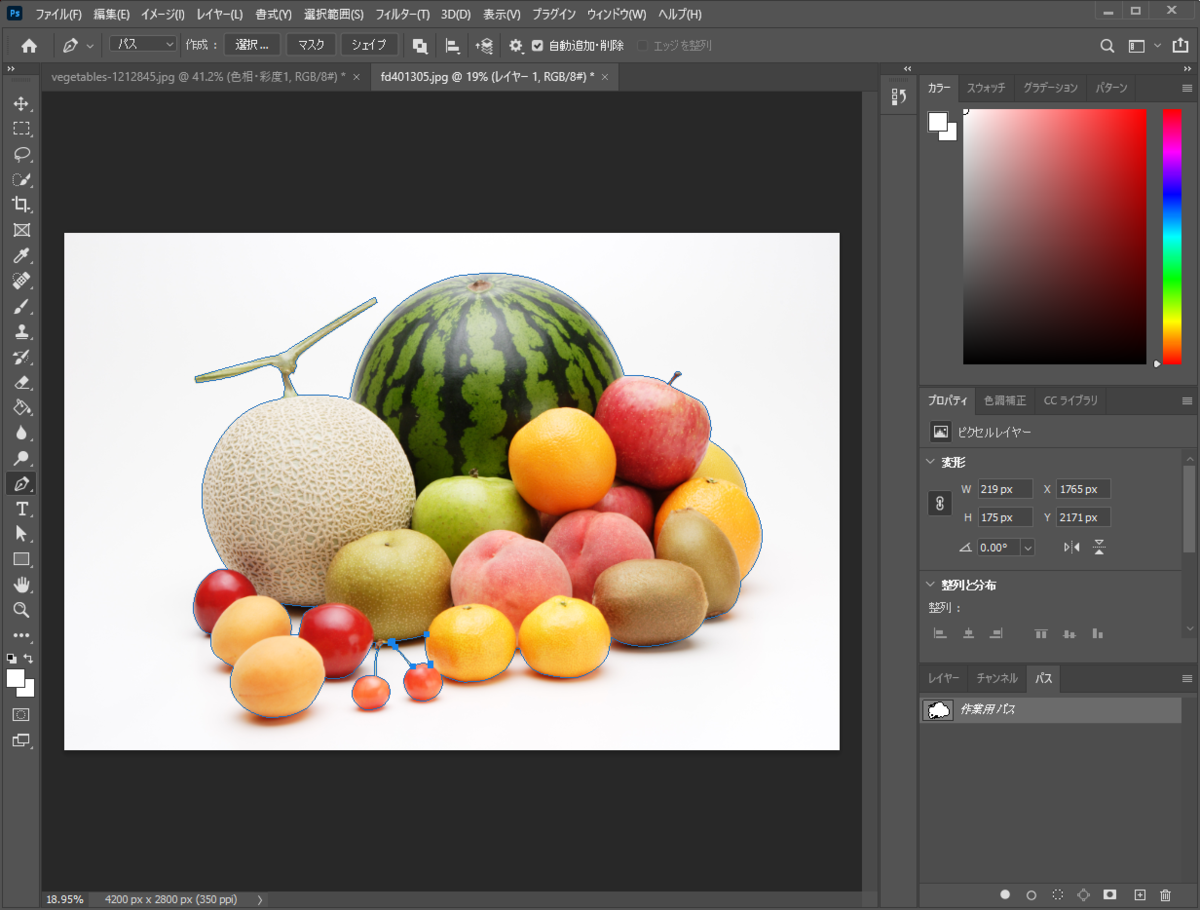The height and width of the screenshot is (910, 1200).
Task: Select the Crop tool
Action: [22, 204]
